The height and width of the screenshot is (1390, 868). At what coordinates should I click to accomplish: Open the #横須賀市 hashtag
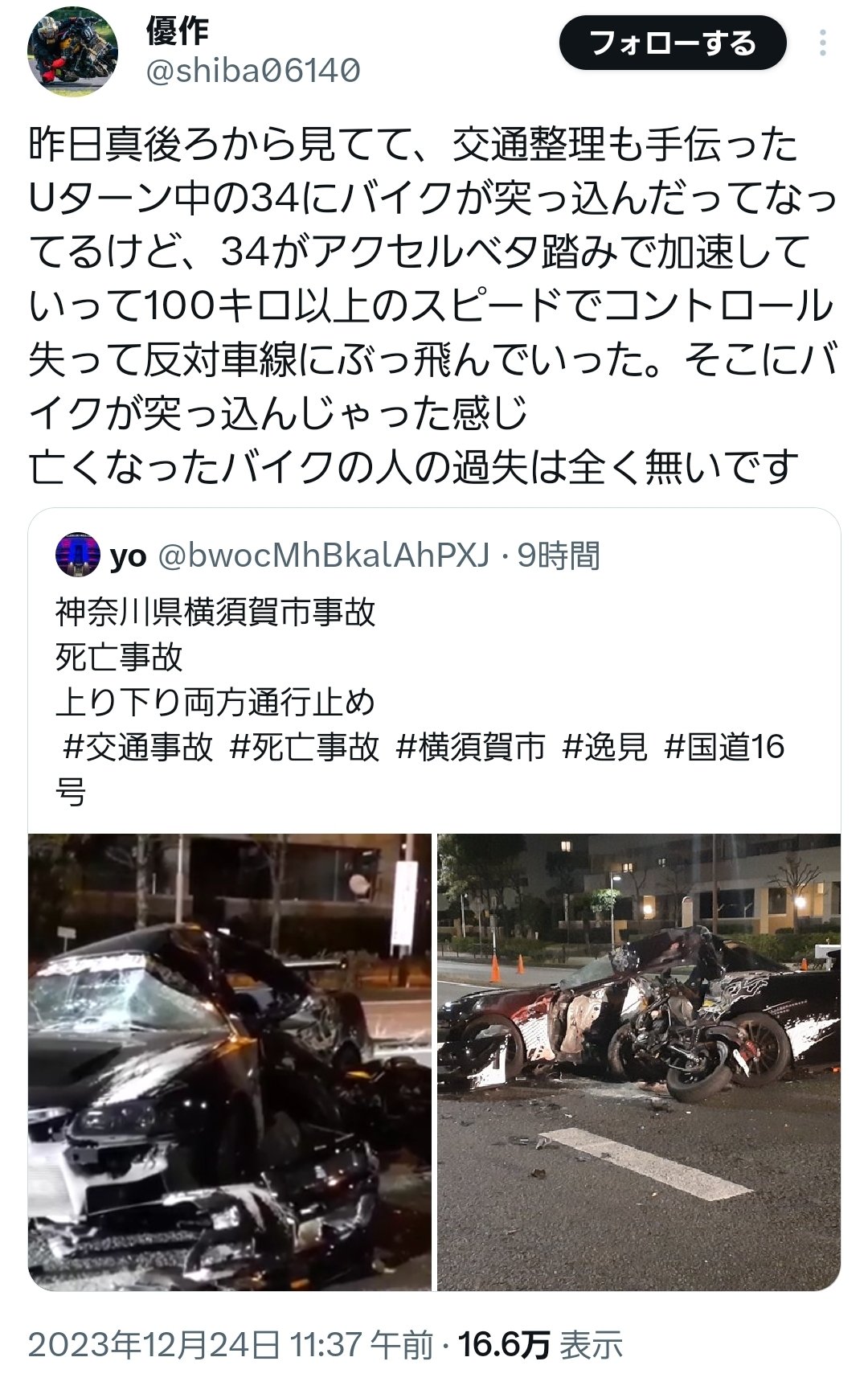[x=470, y=747]
